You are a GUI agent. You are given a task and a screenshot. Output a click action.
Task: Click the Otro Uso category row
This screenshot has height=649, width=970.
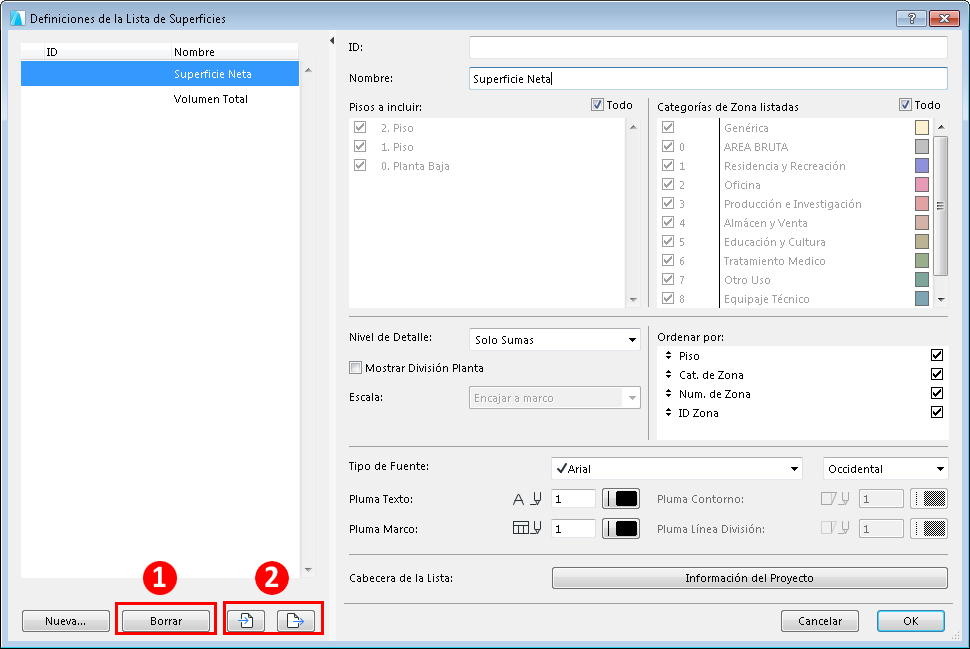[x=795, y=280]
